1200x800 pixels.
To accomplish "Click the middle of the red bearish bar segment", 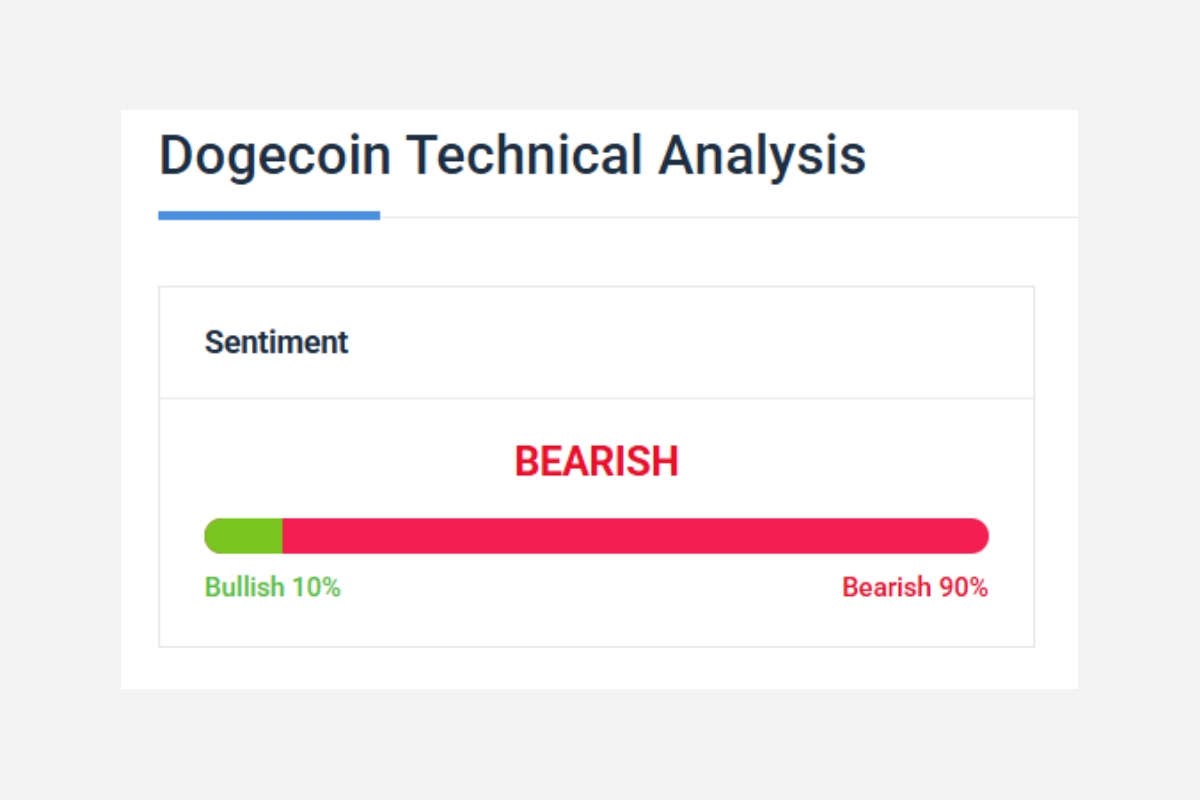I will coord(635,536).
